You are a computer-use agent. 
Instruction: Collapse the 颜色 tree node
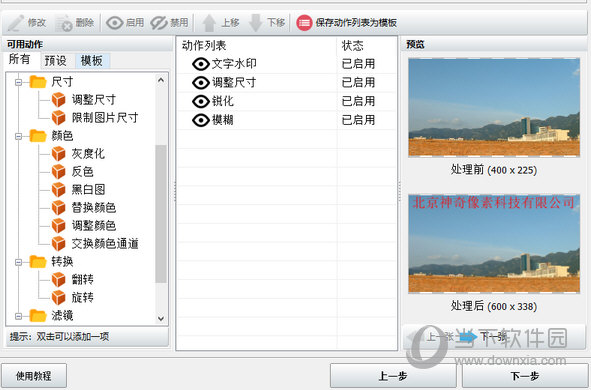[x=18, y=136]
